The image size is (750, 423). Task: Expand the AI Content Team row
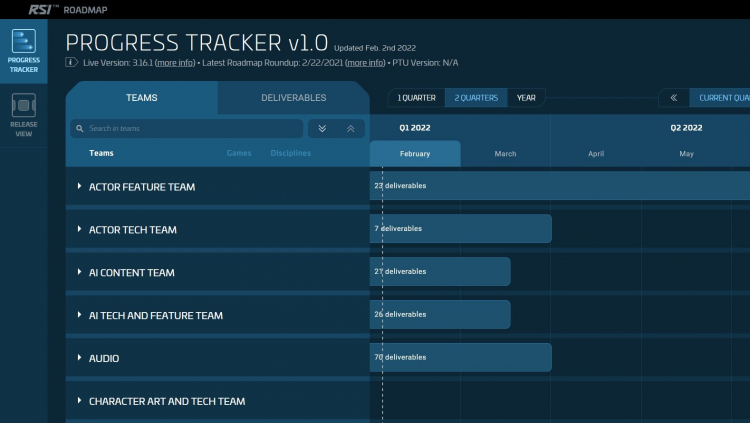tap(79, 273)
